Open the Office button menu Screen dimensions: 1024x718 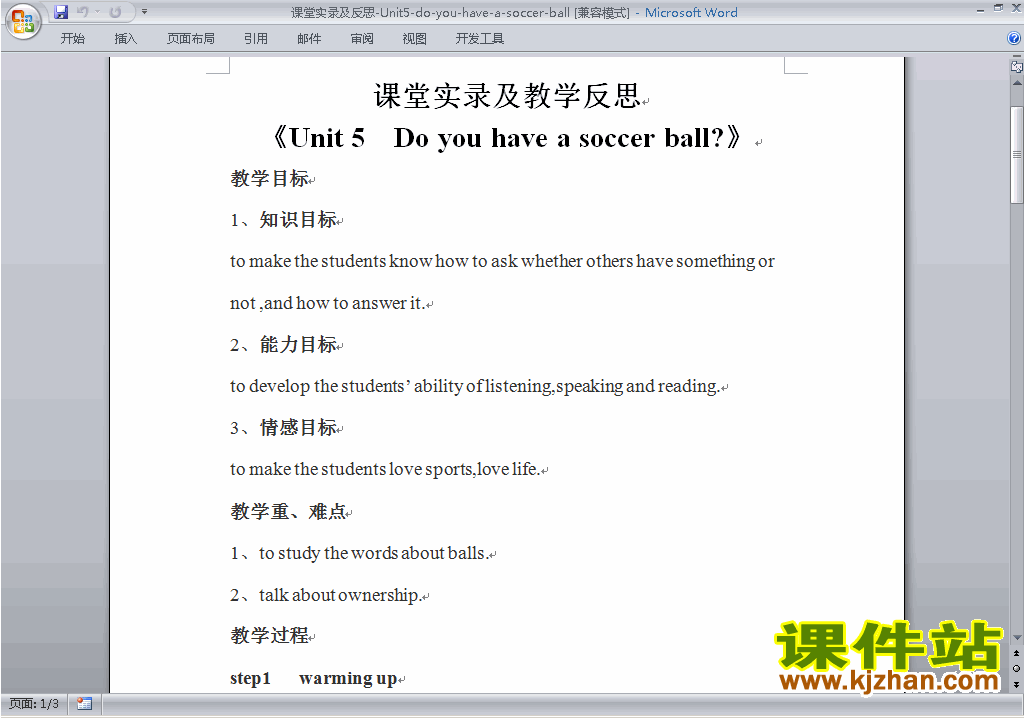pyautogui.click(x=23, y=20)
